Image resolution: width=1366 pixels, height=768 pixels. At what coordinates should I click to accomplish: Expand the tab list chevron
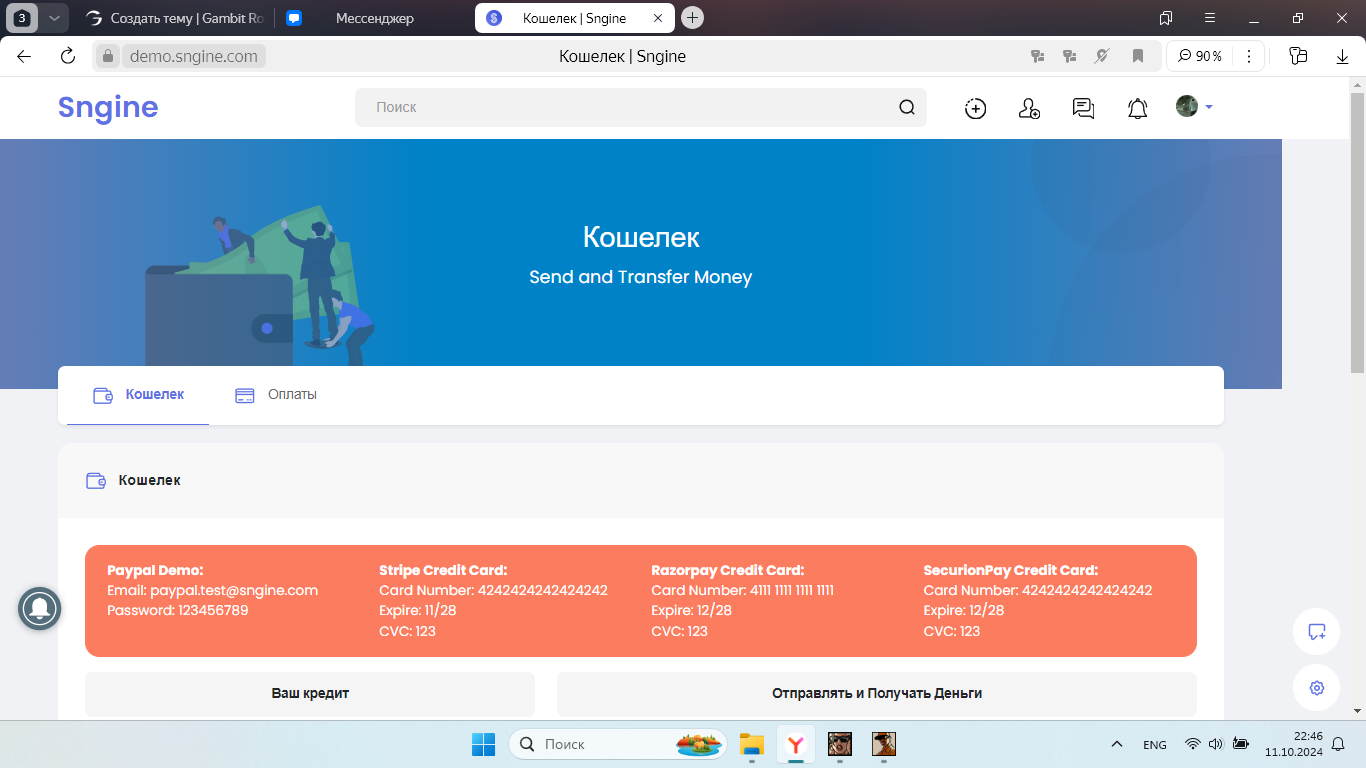54,18
